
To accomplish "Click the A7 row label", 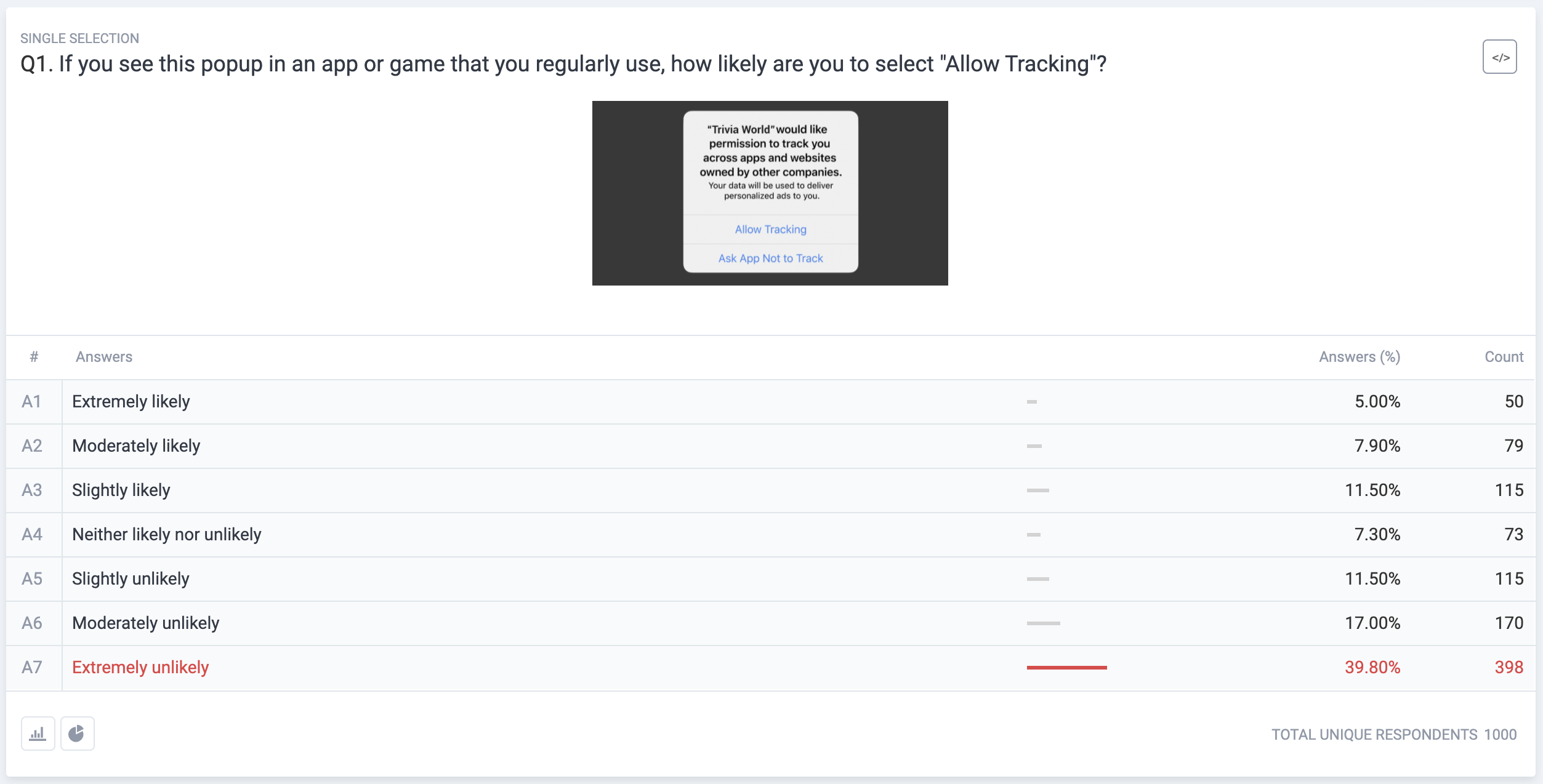I will tap(32, 668).
